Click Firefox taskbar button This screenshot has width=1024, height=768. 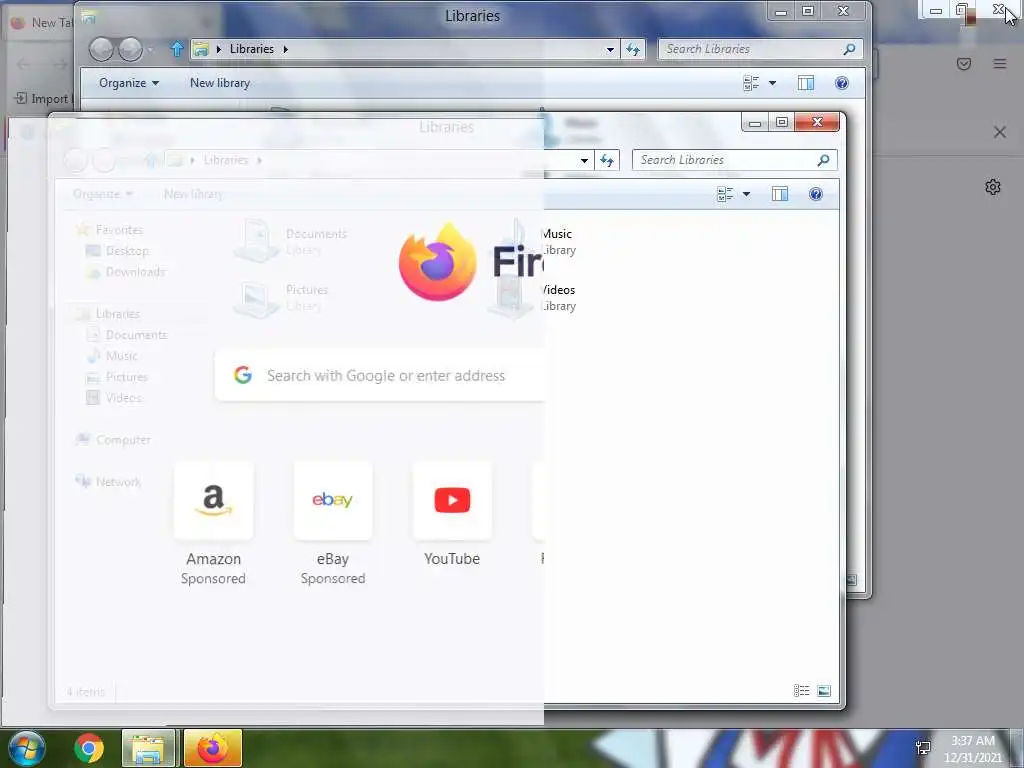point(213,748)
